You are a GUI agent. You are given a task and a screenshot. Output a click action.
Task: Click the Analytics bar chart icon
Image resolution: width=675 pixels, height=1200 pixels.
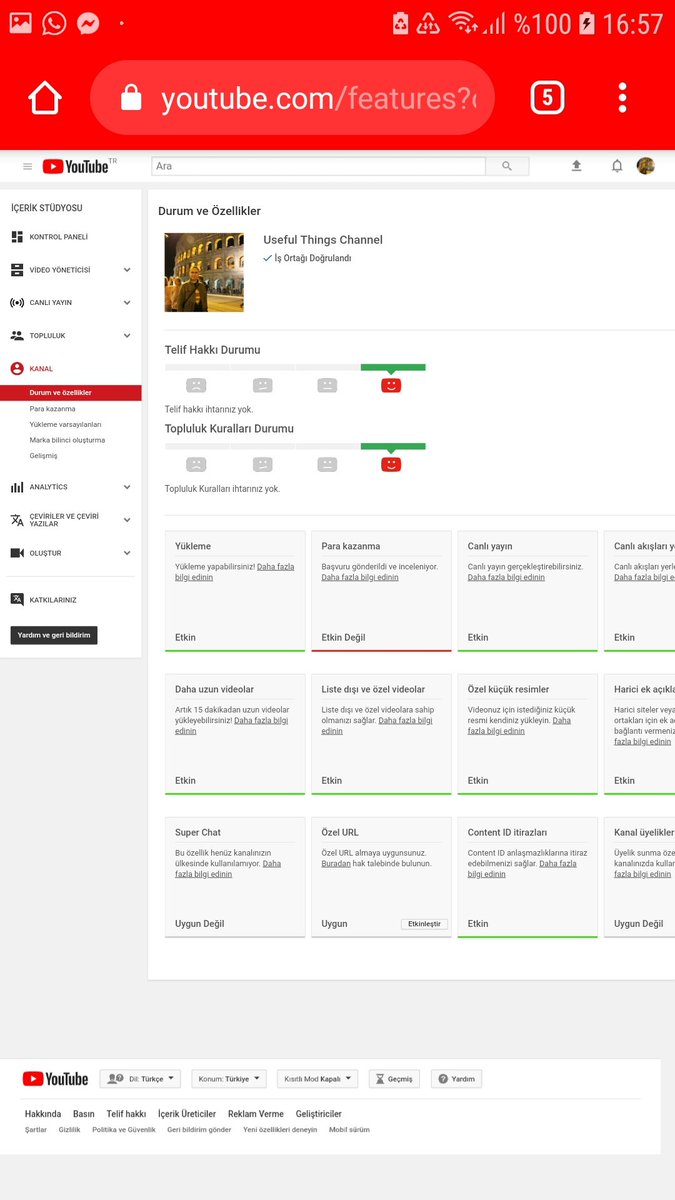17,487
